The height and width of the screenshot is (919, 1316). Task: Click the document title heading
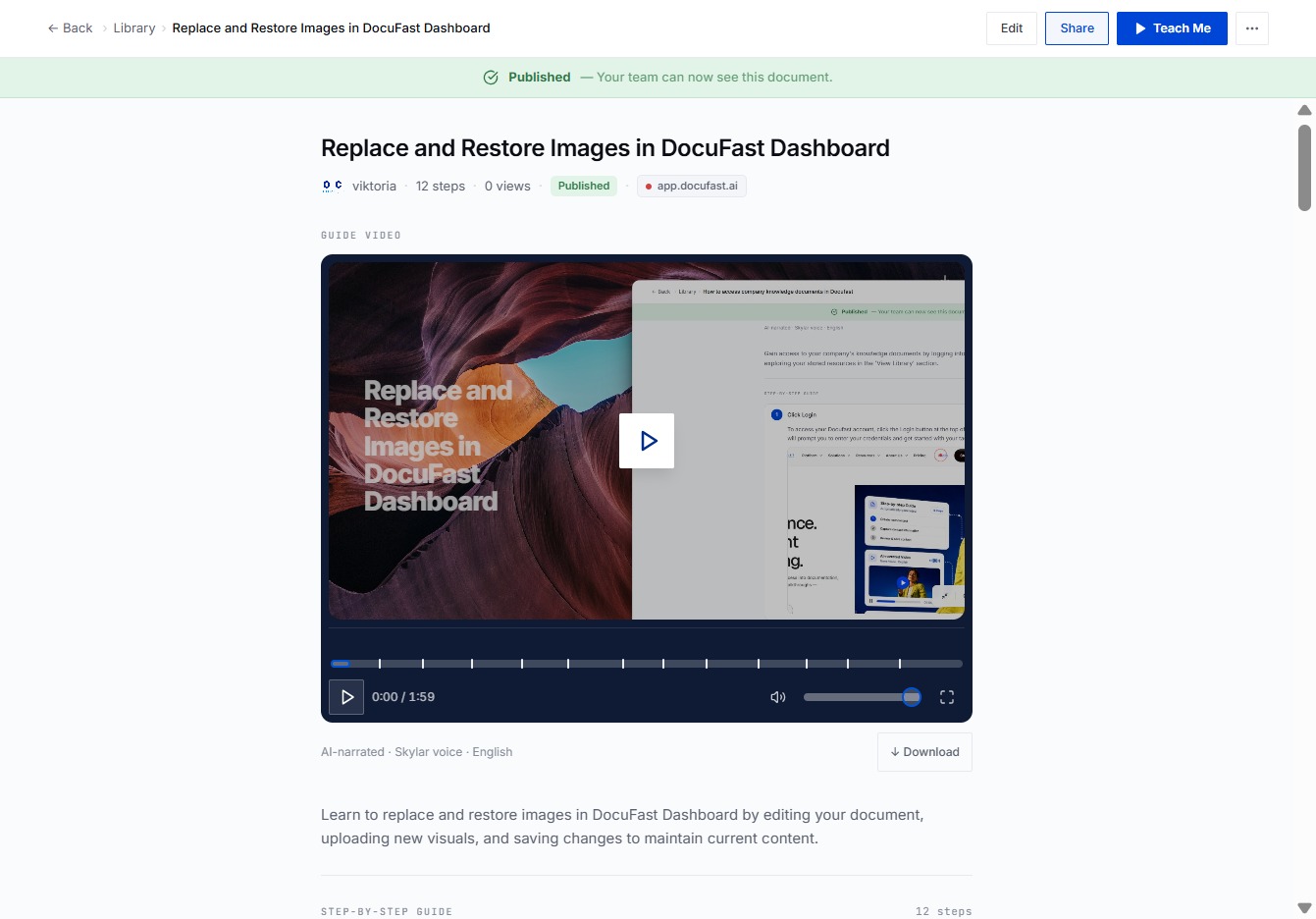click(605, 148)
